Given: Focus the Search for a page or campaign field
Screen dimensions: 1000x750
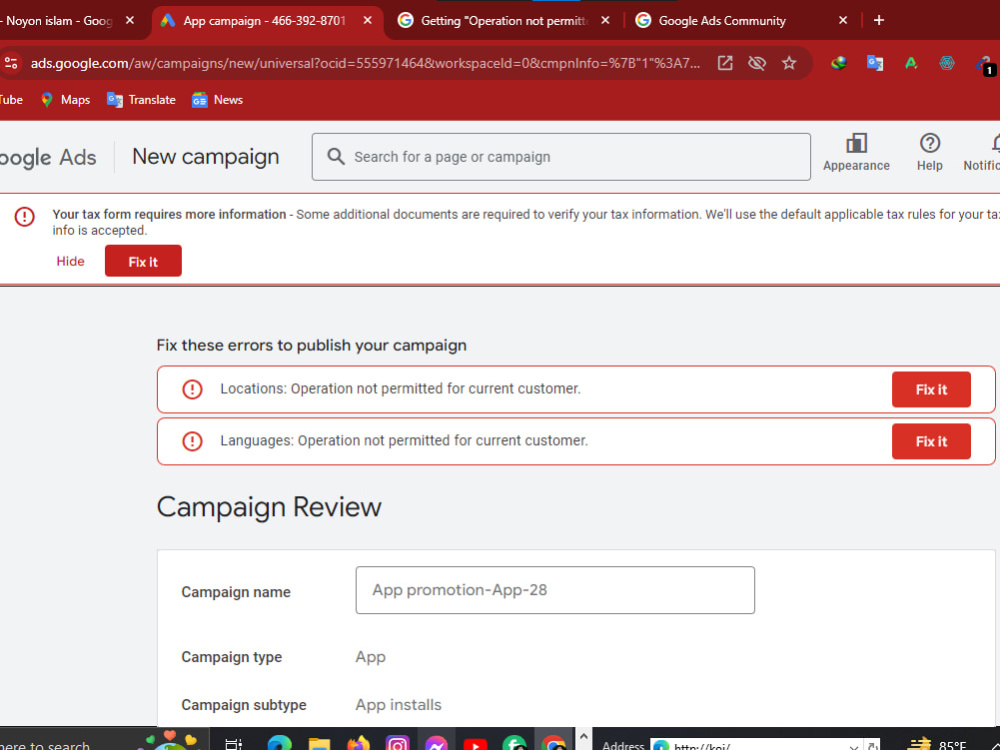Looking at the screenshot, I should tap(561, 157).
